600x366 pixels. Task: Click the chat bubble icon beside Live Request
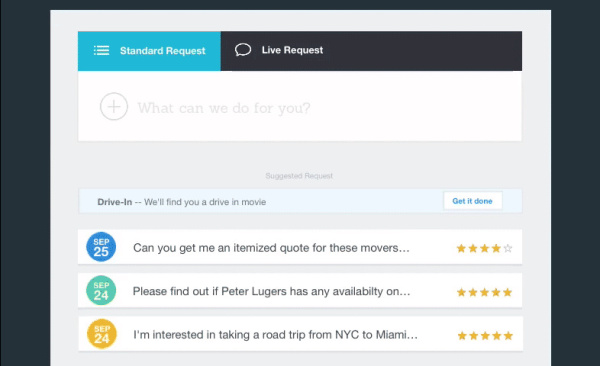pyautogui.click(x=243, y=50)
